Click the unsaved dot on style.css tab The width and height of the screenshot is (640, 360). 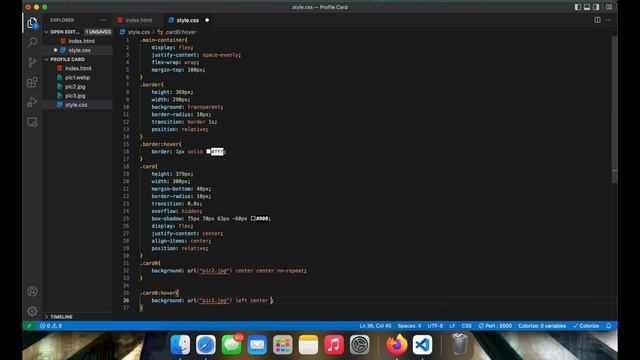(207, 20)
